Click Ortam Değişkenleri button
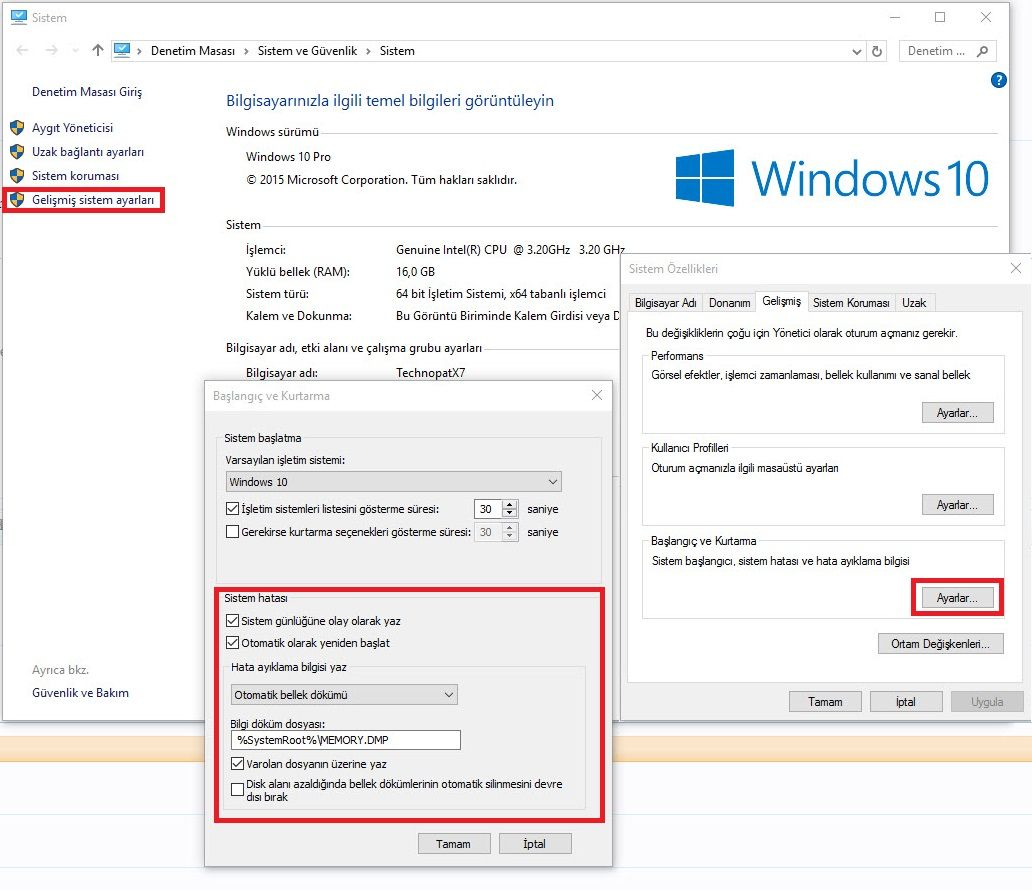Screen dimensions: 1032x890 (941, 644)
